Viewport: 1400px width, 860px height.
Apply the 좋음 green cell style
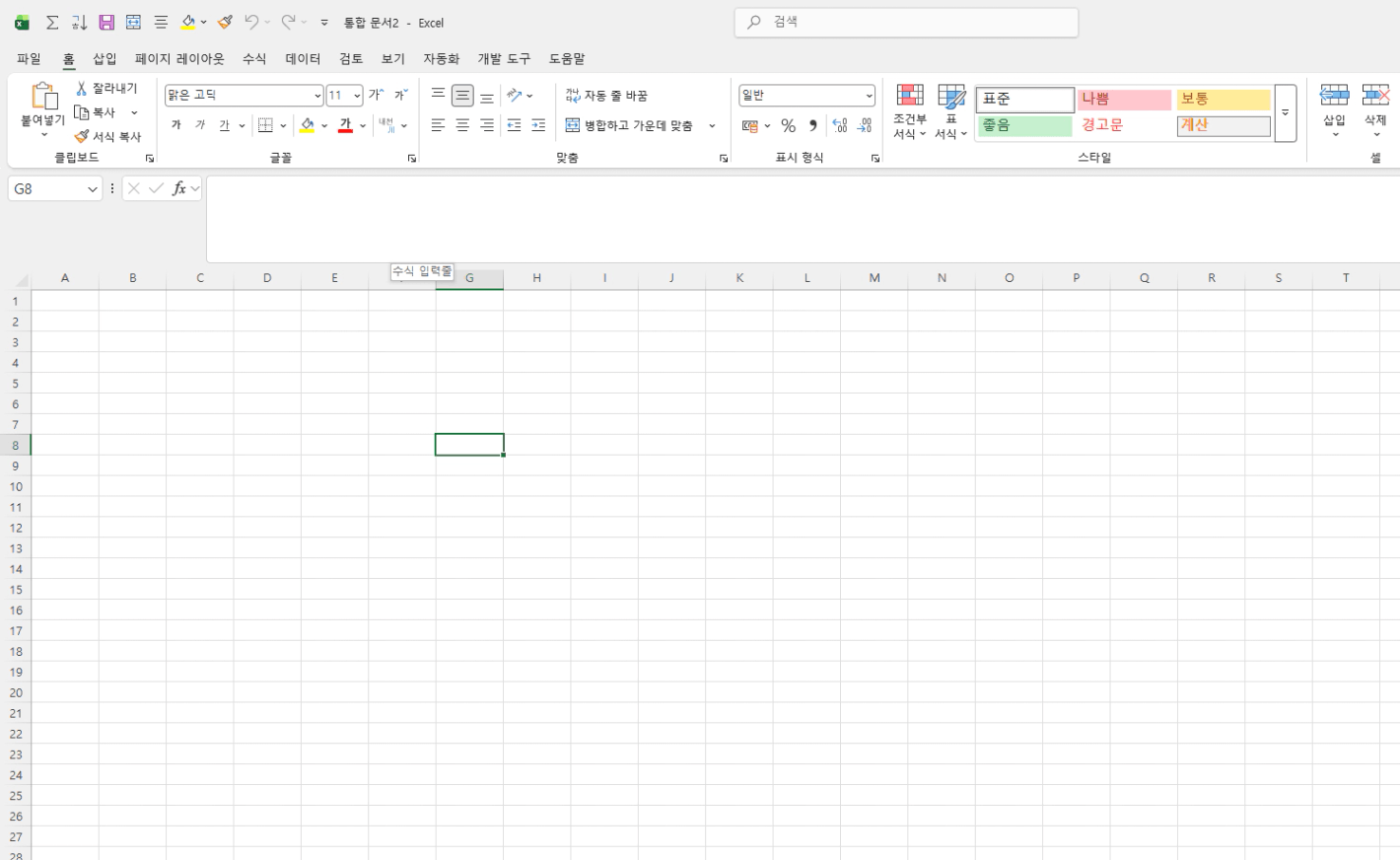pos(1024,126)
